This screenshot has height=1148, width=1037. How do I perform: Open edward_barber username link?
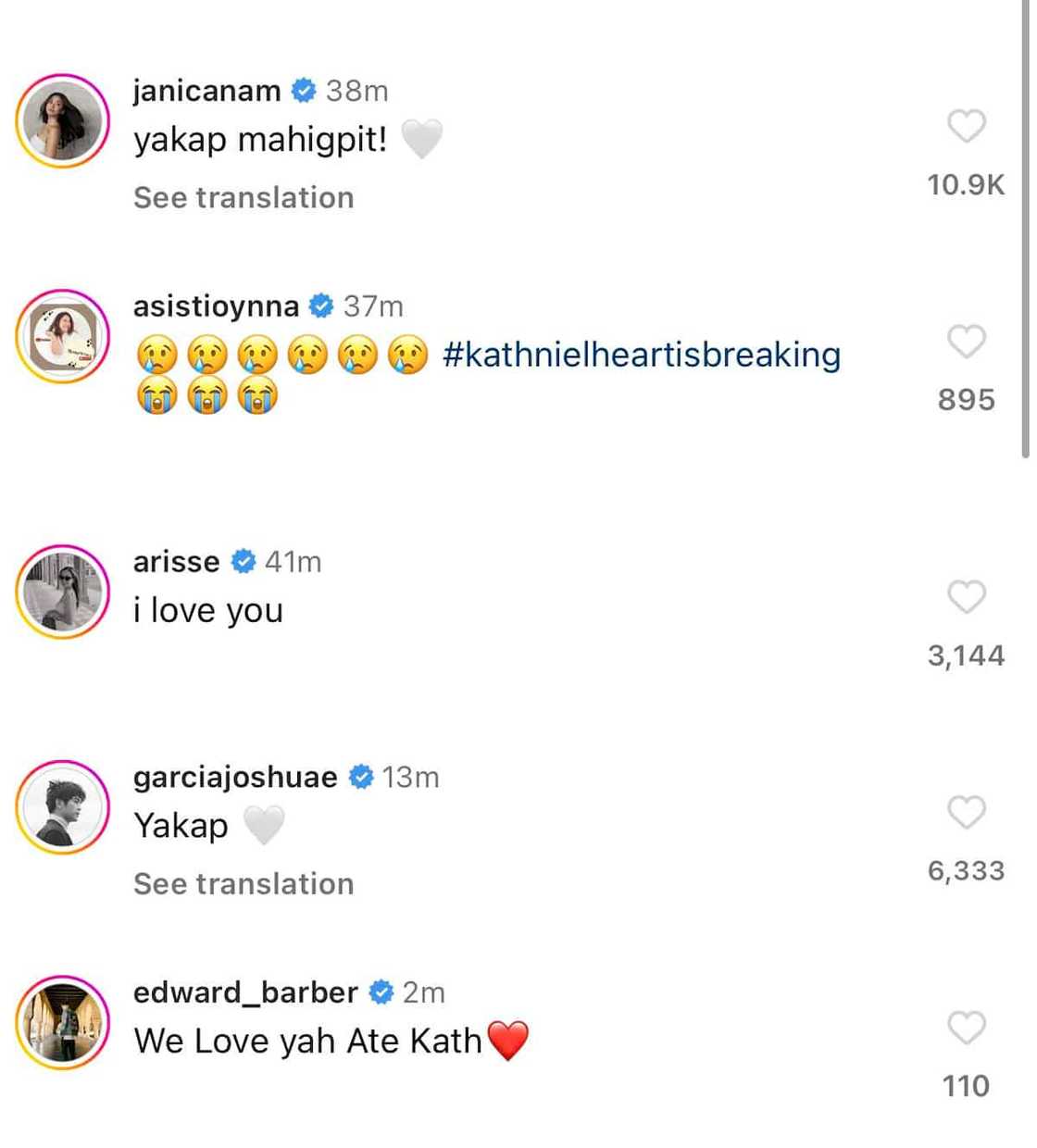(x=245, y=992)
